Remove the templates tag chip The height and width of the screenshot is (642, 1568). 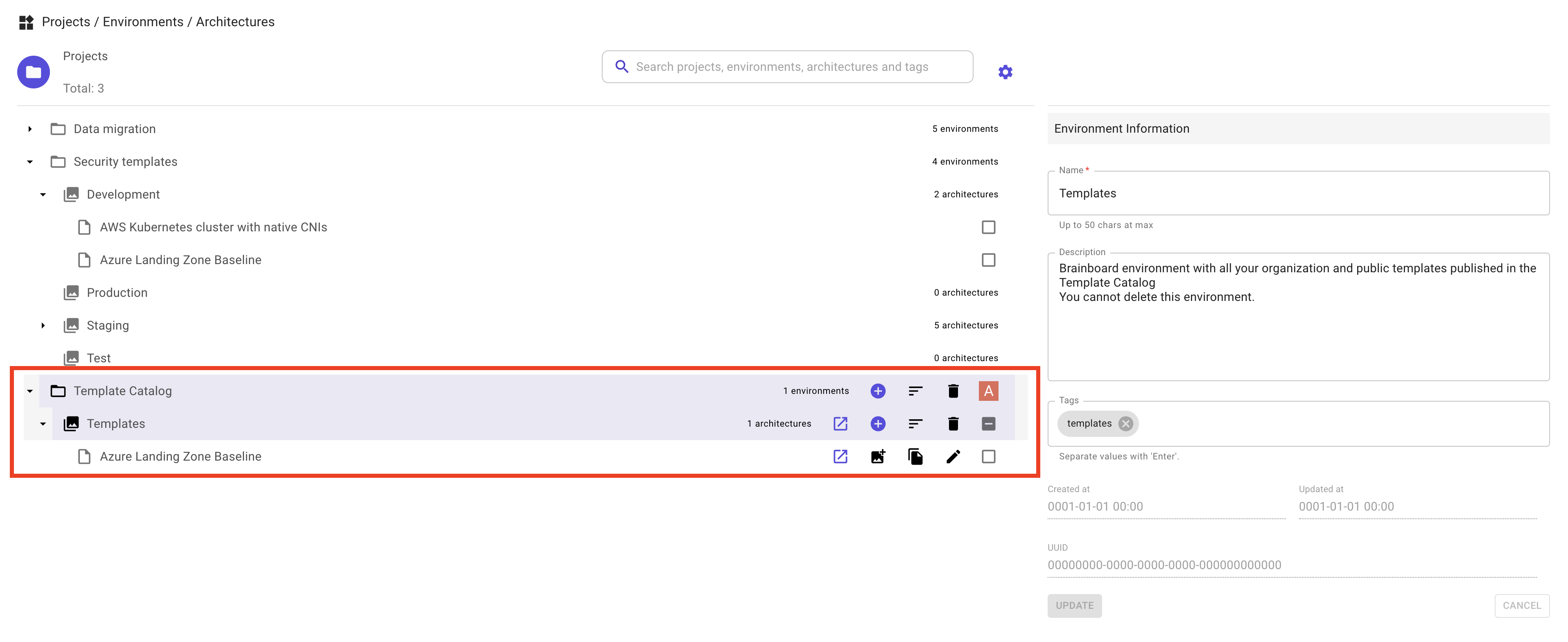(1125, 423)
